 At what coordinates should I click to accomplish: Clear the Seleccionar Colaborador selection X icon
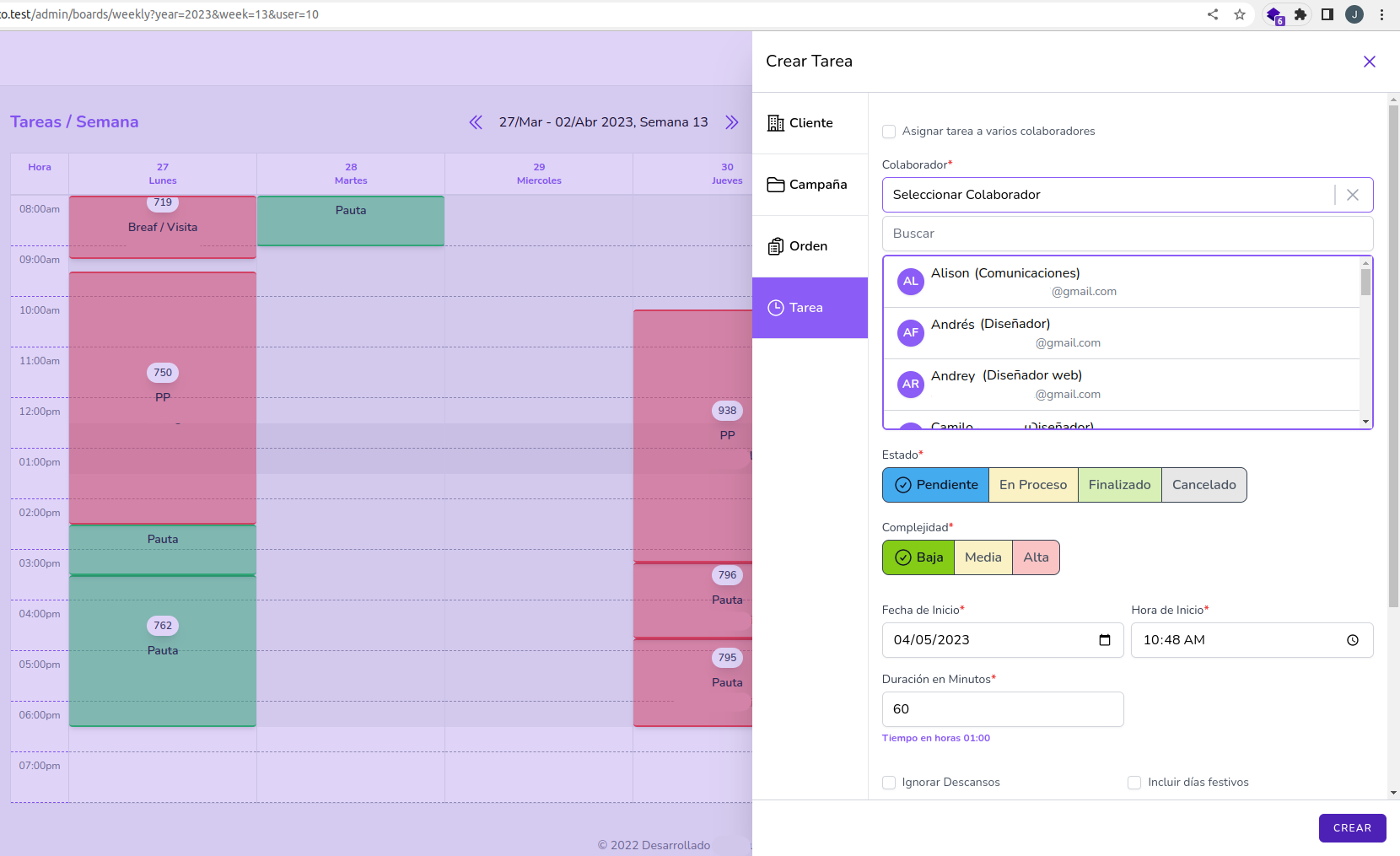tap(1353, 195)
